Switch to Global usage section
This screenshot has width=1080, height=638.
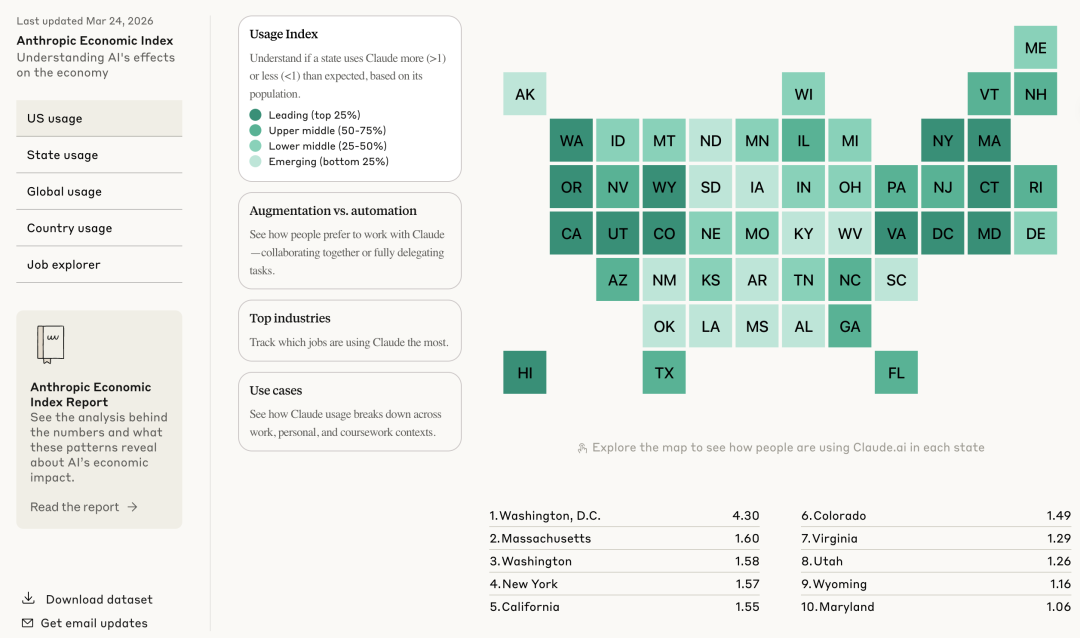tap(99, 192)
